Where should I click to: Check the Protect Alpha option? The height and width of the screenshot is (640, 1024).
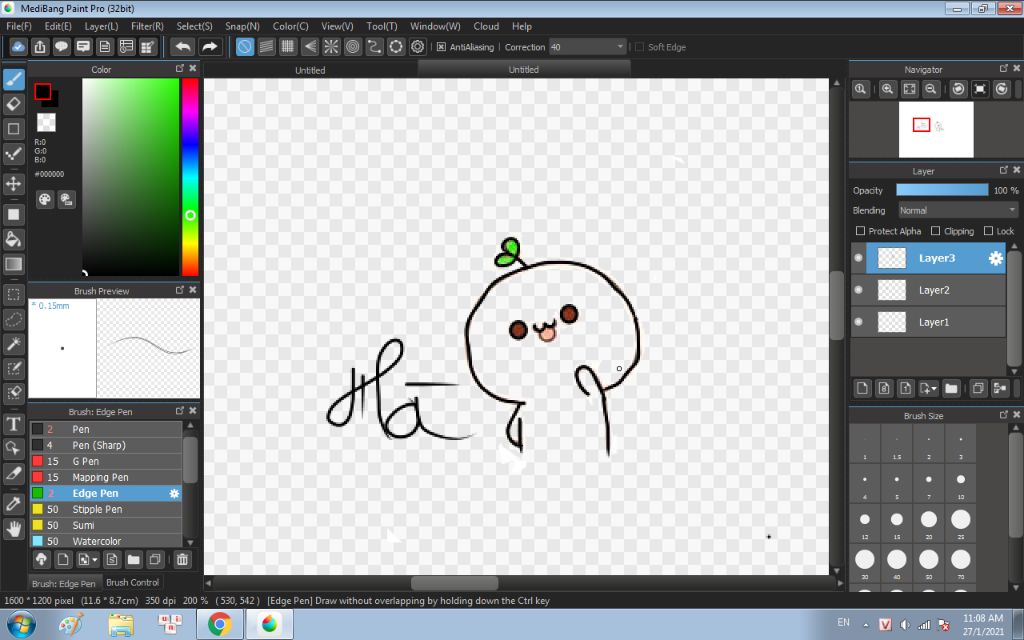(x=860, y=231)
